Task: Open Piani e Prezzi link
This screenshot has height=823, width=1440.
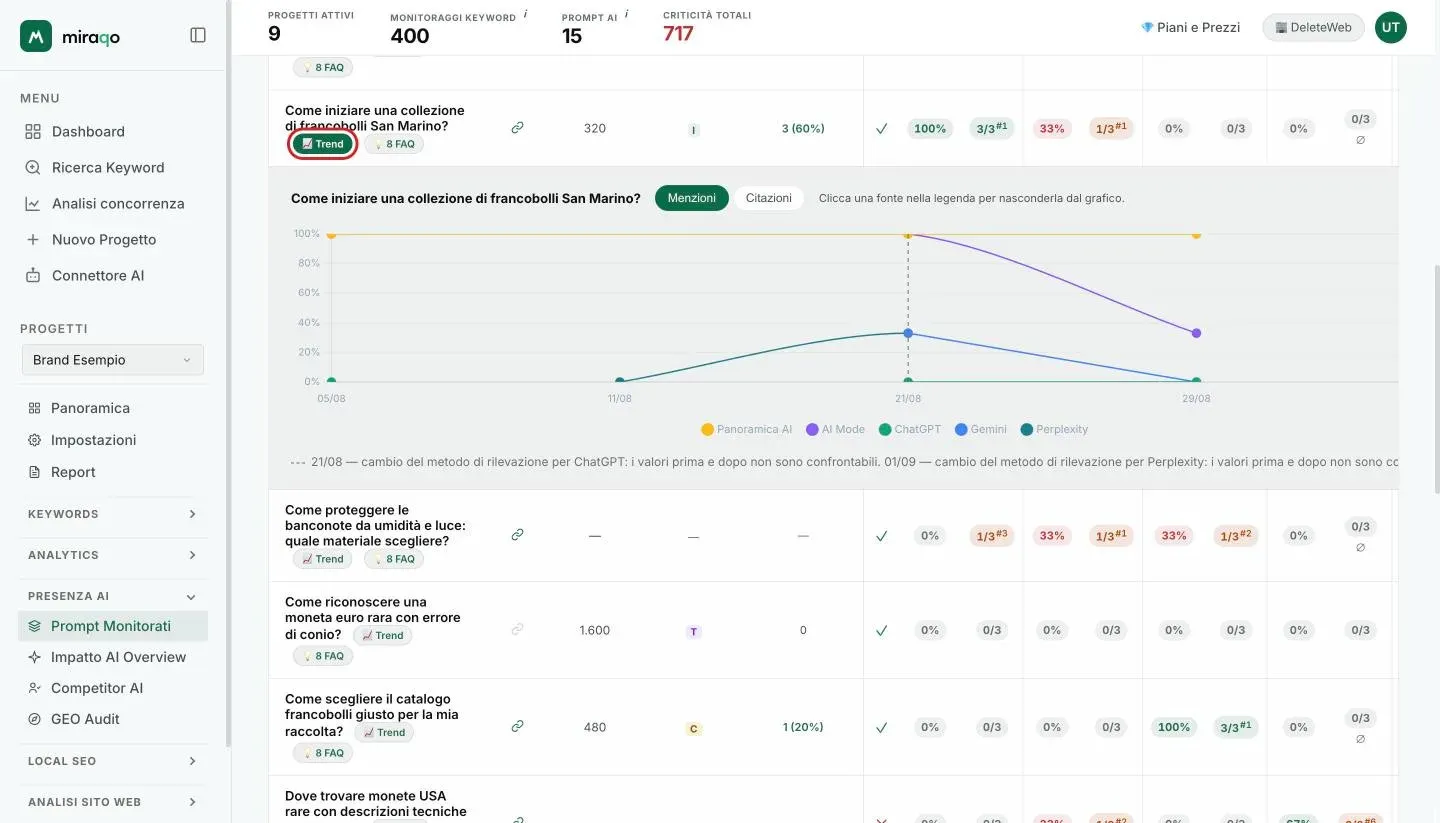Action: (x=1190, y=27)
